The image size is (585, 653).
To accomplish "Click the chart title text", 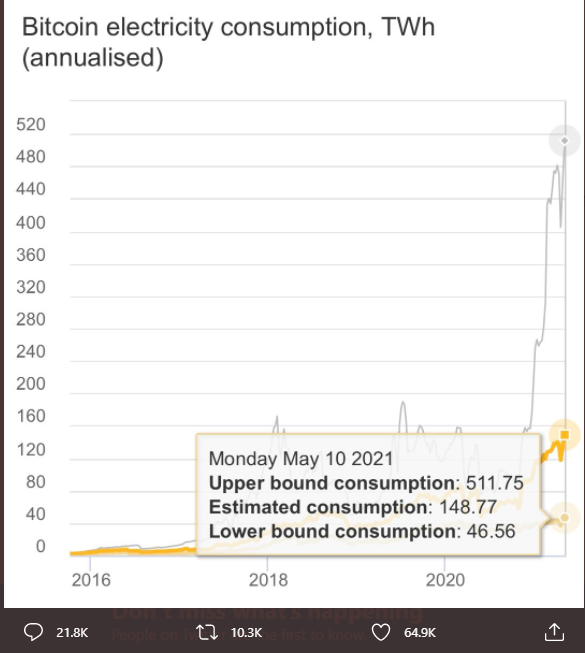I will tap(228, 42).
